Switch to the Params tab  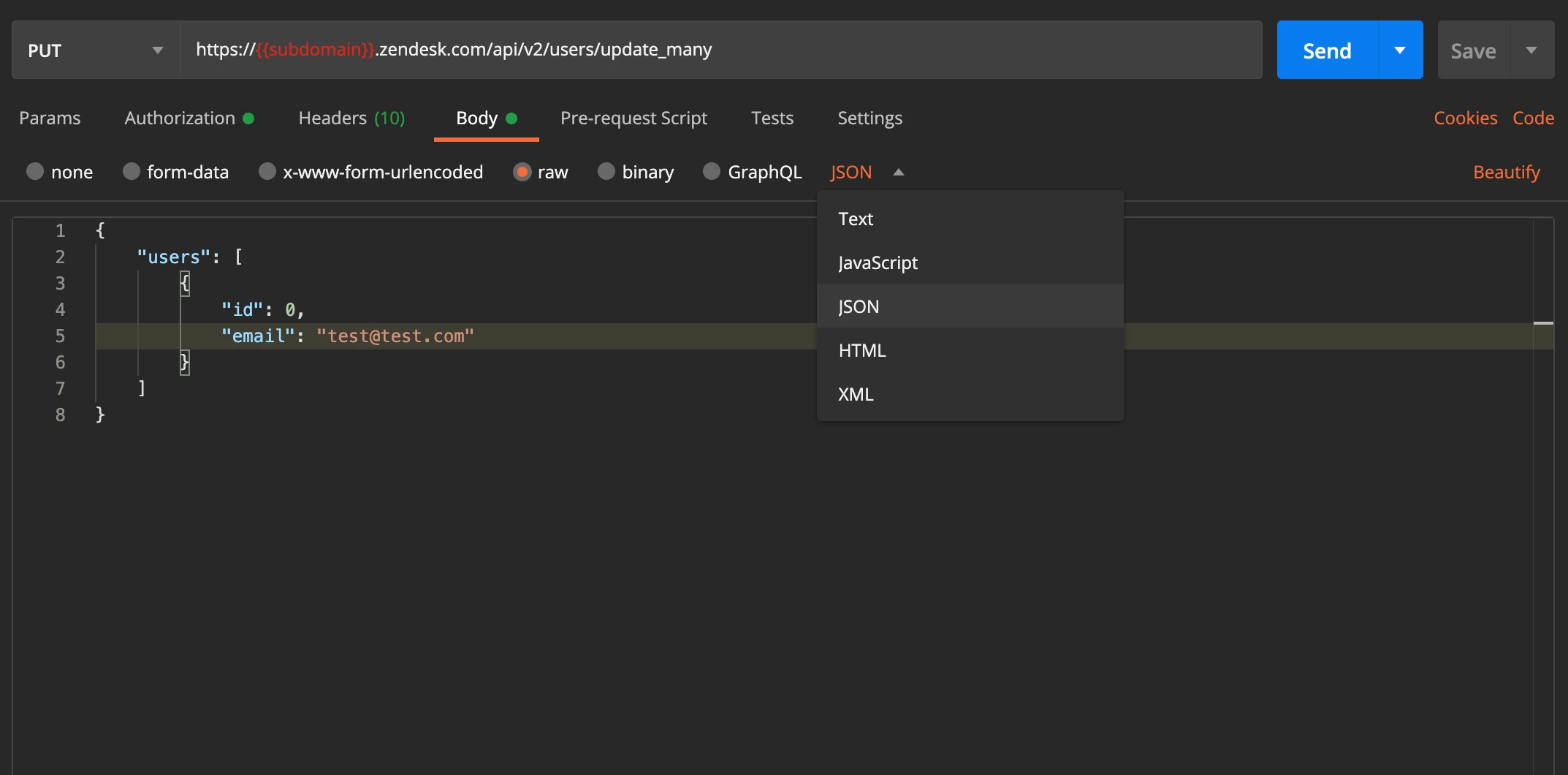50,118
